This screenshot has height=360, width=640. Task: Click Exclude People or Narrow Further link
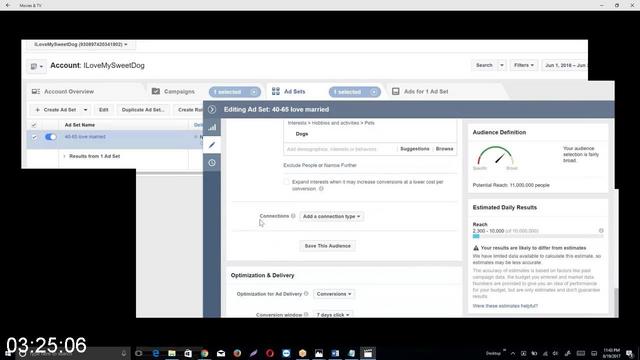(320, 165)
